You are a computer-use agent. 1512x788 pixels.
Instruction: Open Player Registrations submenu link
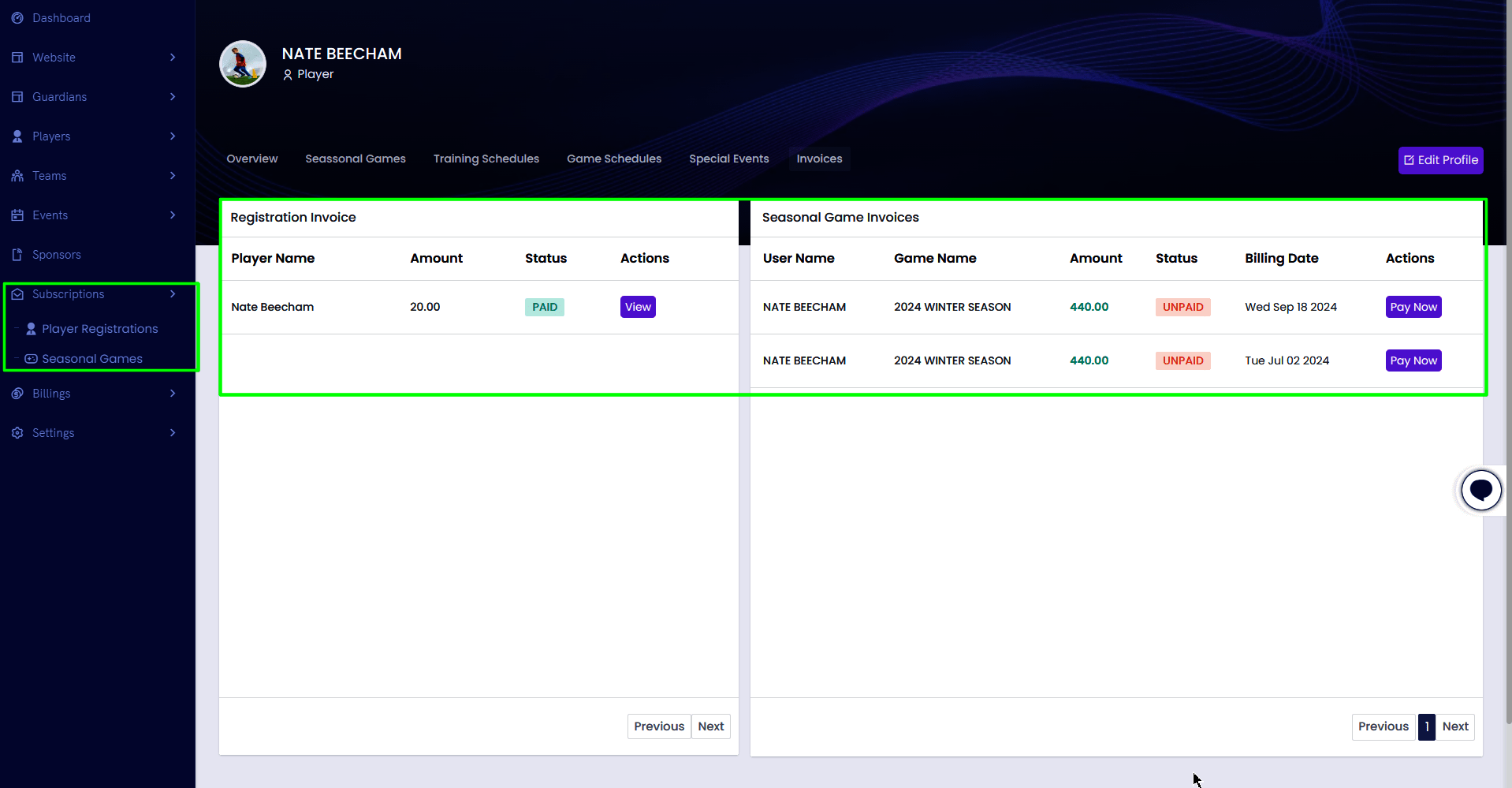click(100, 329)
